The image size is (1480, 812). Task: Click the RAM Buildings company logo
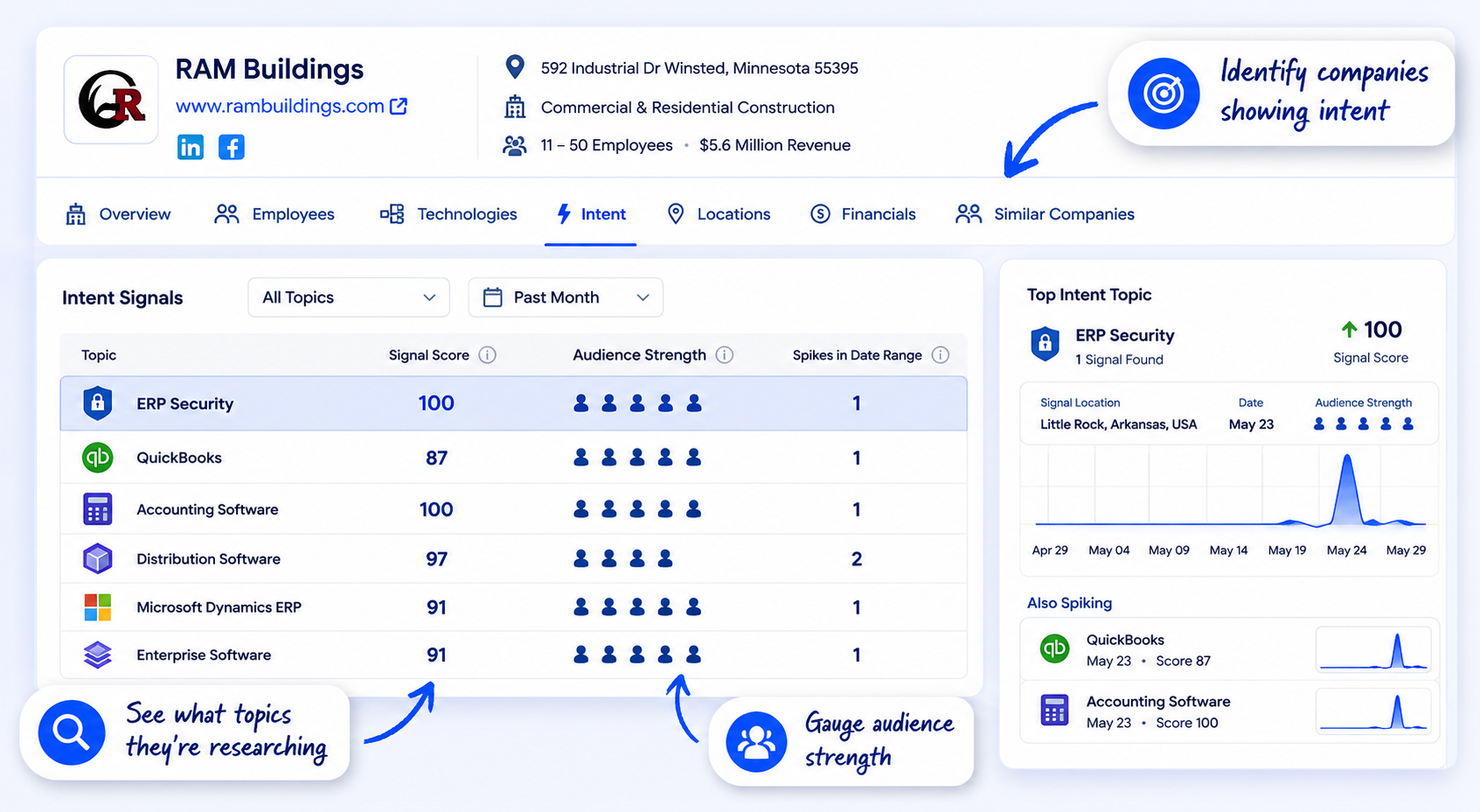pyautogui.click(x=111, y=100)
